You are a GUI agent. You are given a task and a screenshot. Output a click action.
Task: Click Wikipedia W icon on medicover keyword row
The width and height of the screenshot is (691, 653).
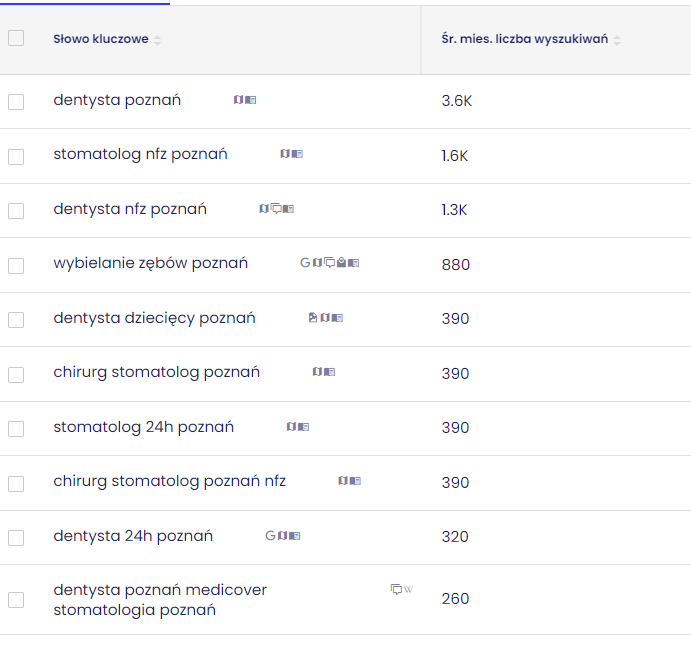coord(408,590)
